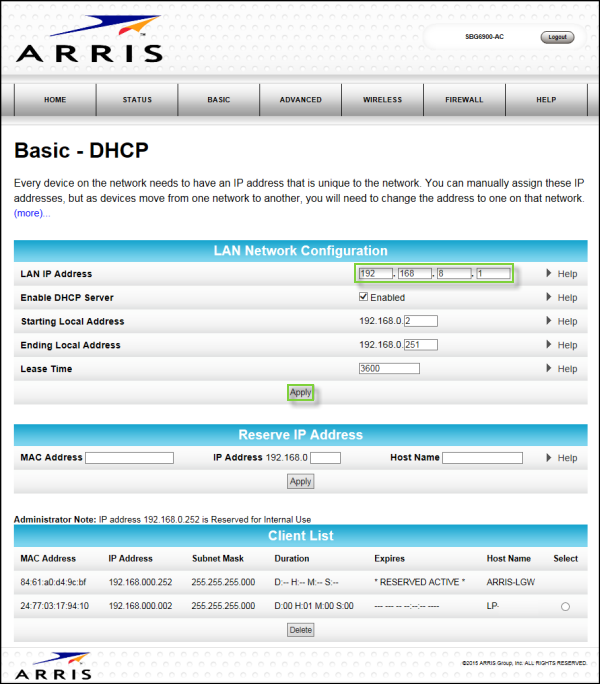Click the Help arrow beside Lease Time
The image size is (600, 684).
click(549, 369)
